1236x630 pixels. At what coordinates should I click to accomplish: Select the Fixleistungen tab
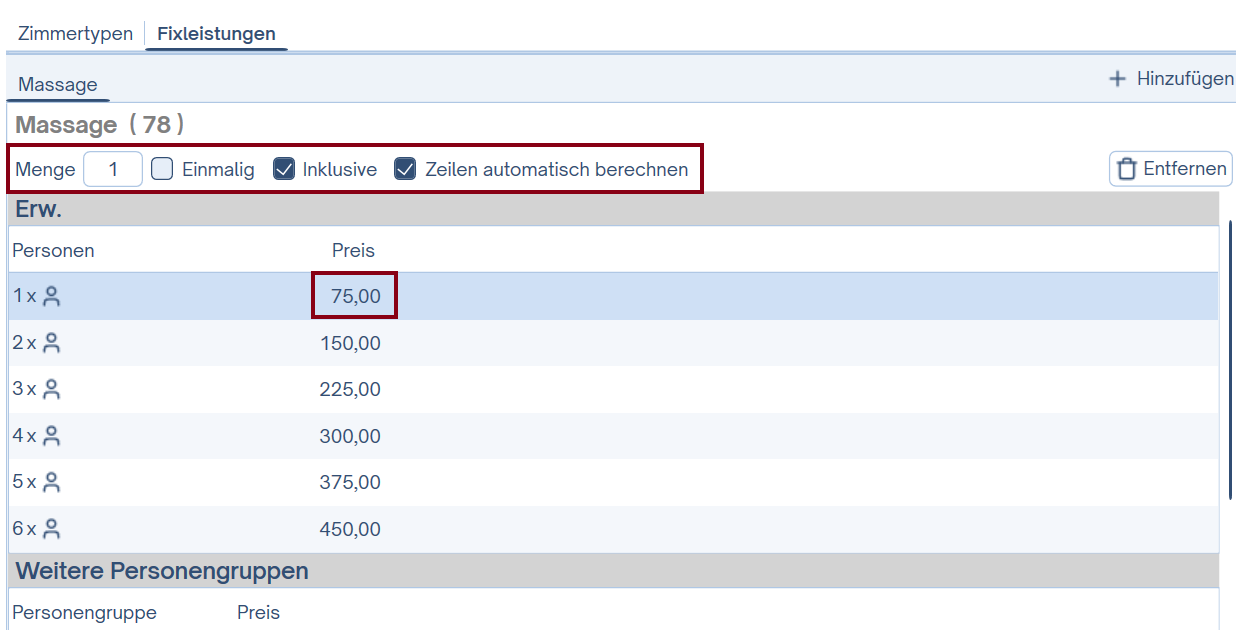pyautogui.click(x=216, y=33)
